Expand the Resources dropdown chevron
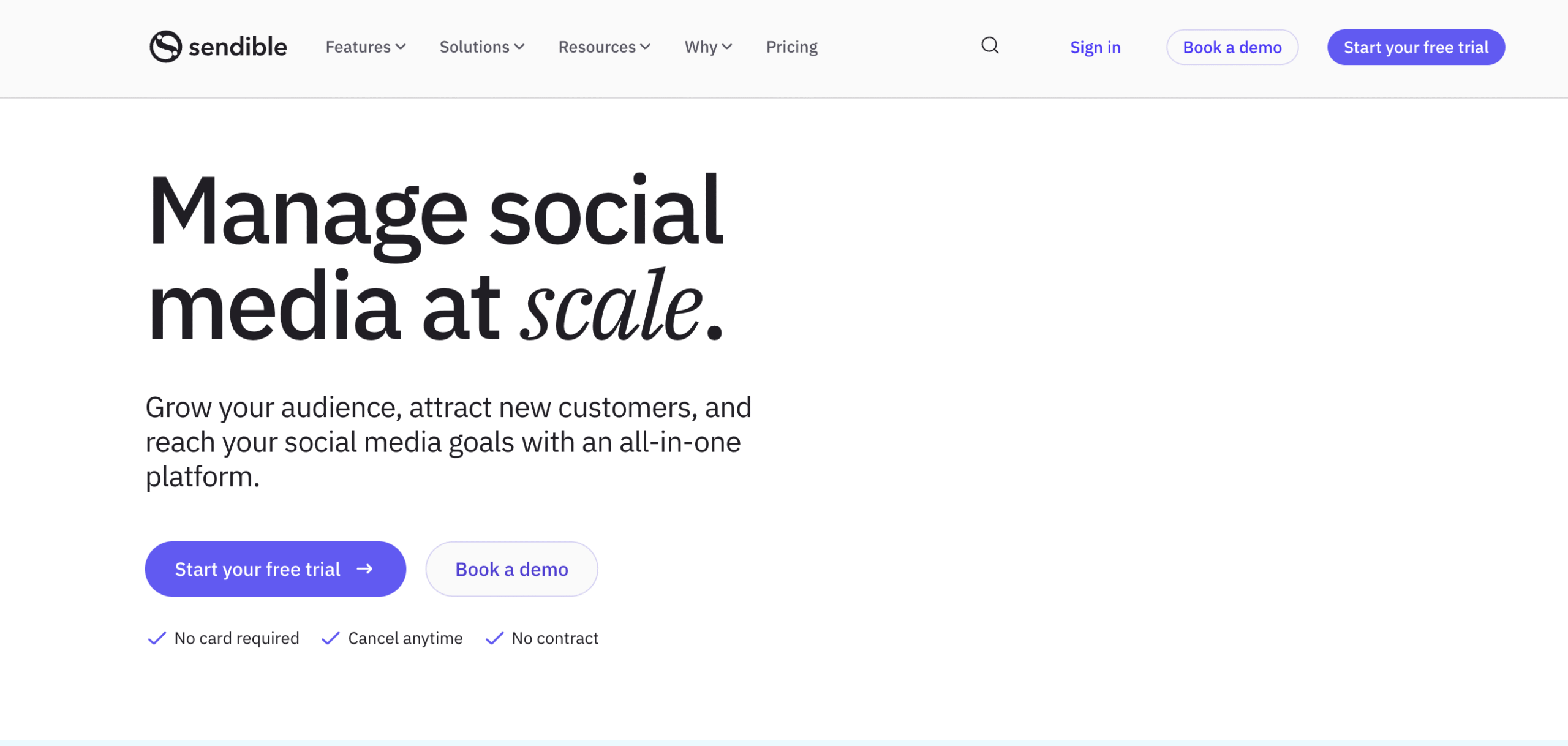The image size is (1568, 746). 646,47
